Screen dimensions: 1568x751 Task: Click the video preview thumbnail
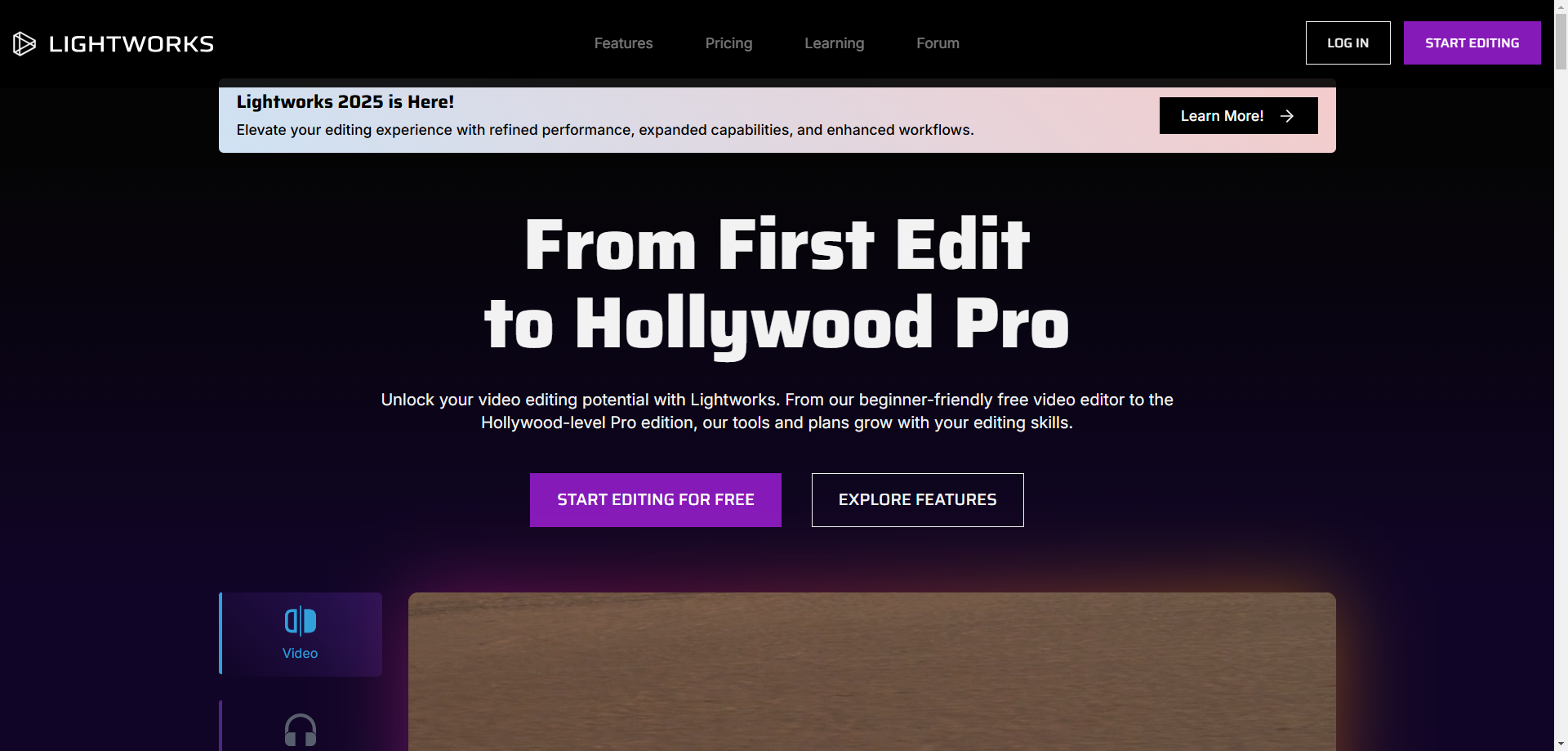[x=871, y=672]
